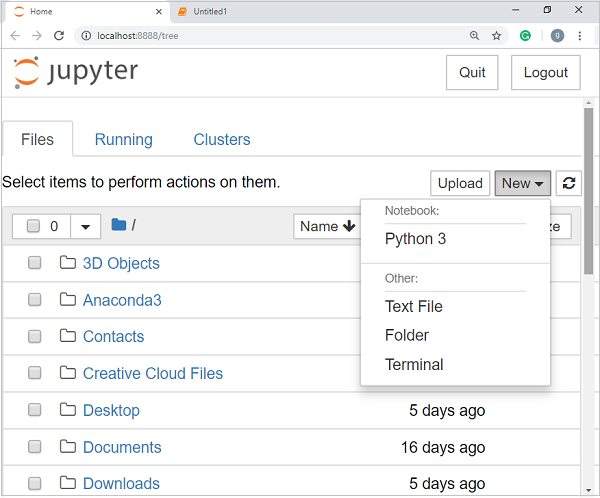Click the browser zoom magnifier icon

(474, 35)
